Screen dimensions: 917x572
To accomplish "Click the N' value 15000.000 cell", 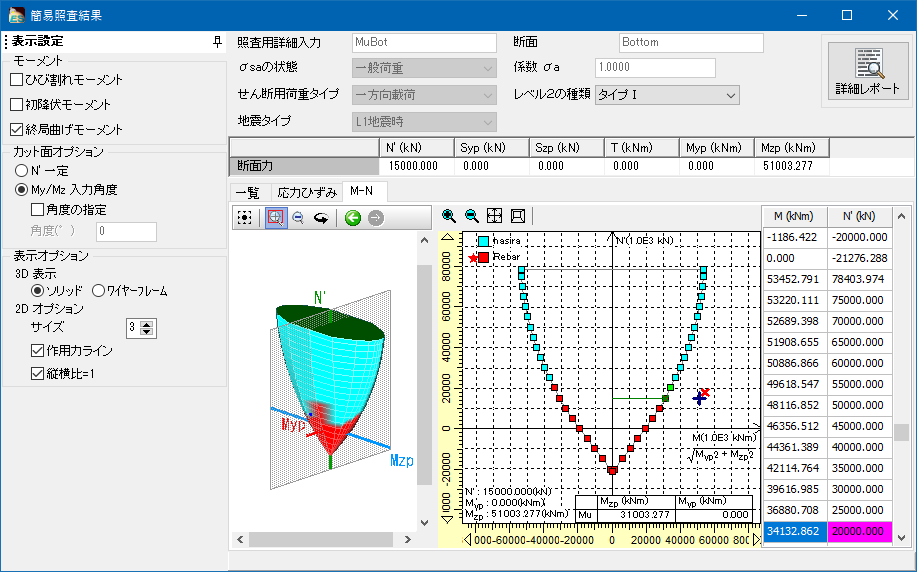I will tap(417, 166).
